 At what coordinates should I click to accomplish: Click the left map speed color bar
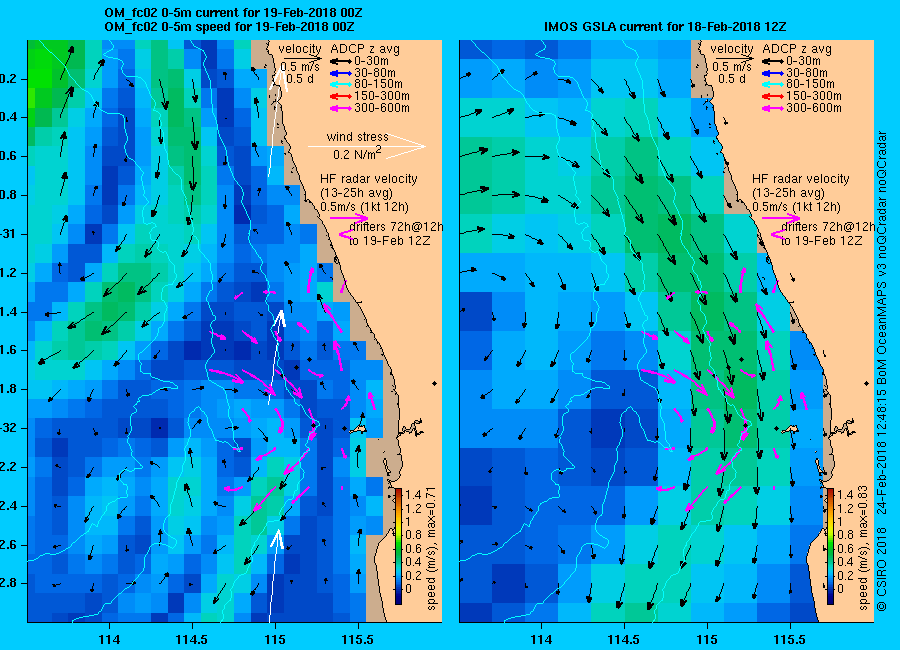click(x=398, y=546)
